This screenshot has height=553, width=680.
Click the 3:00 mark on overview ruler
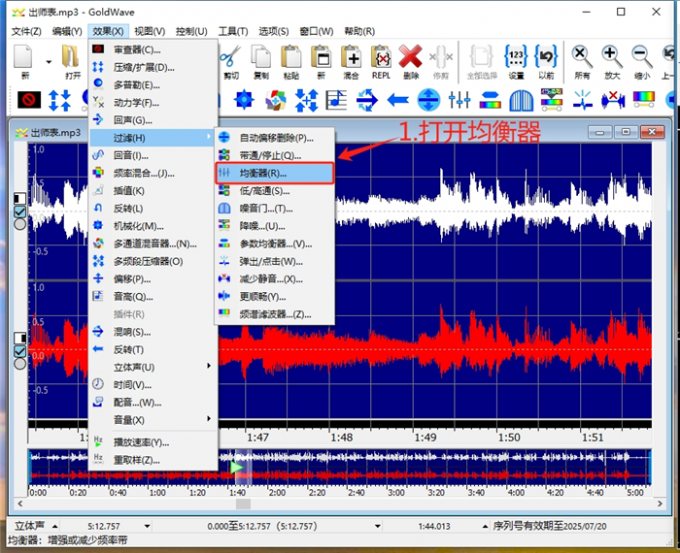(x=396, y=493)
